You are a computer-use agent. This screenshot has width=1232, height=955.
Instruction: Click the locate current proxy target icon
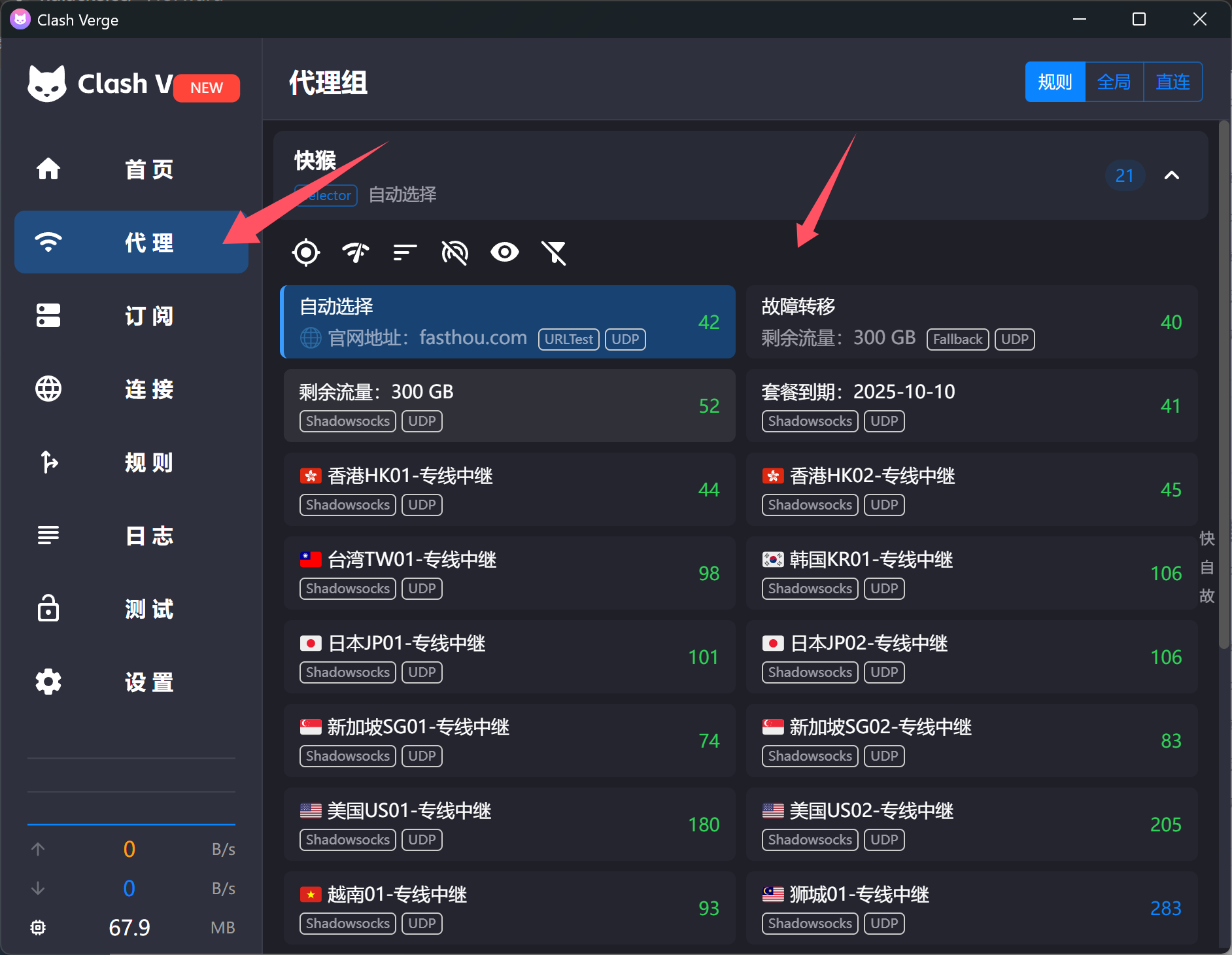(306, 252)
